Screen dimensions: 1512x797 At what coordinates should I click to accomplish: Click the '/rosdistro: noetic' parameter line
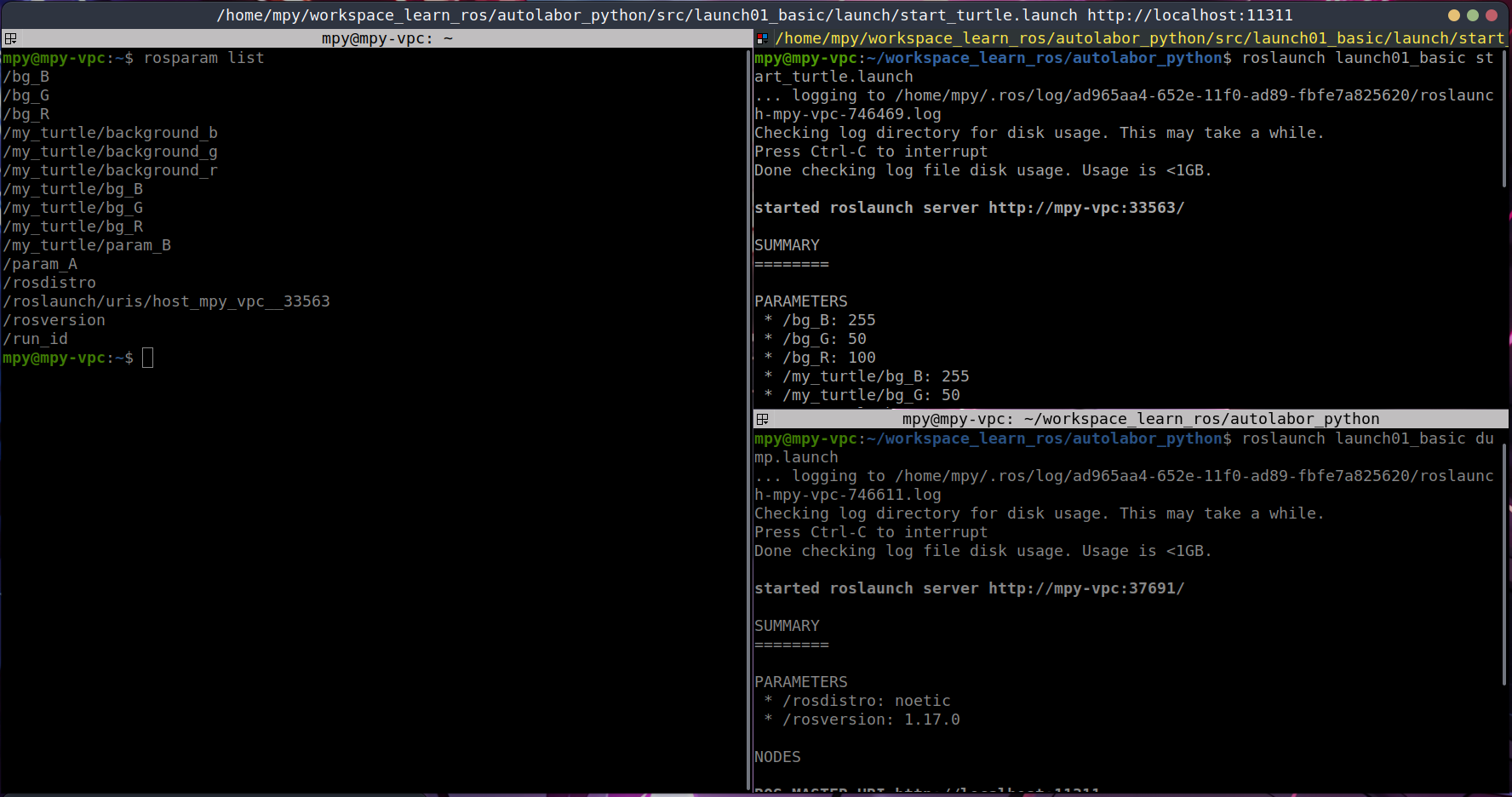tap(866, 701)
